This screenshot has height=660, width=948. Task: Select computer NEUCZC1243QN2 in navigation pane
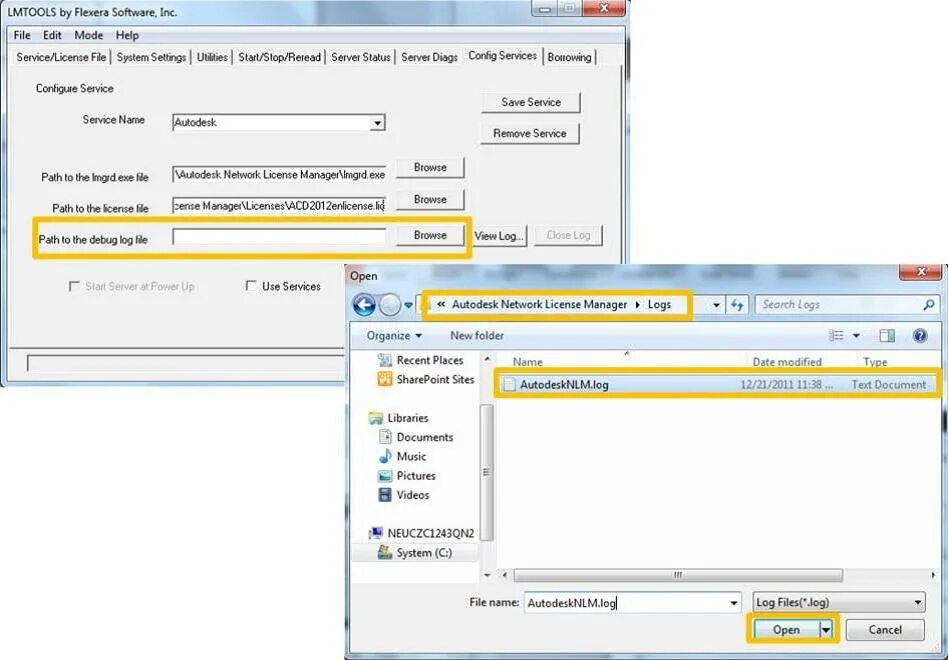(422, 533)
